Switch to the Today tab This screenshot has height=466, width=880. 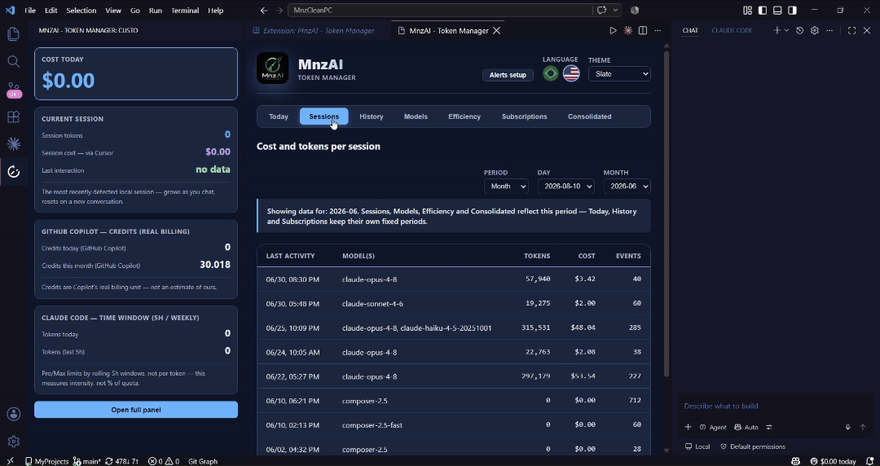point(278,117)
